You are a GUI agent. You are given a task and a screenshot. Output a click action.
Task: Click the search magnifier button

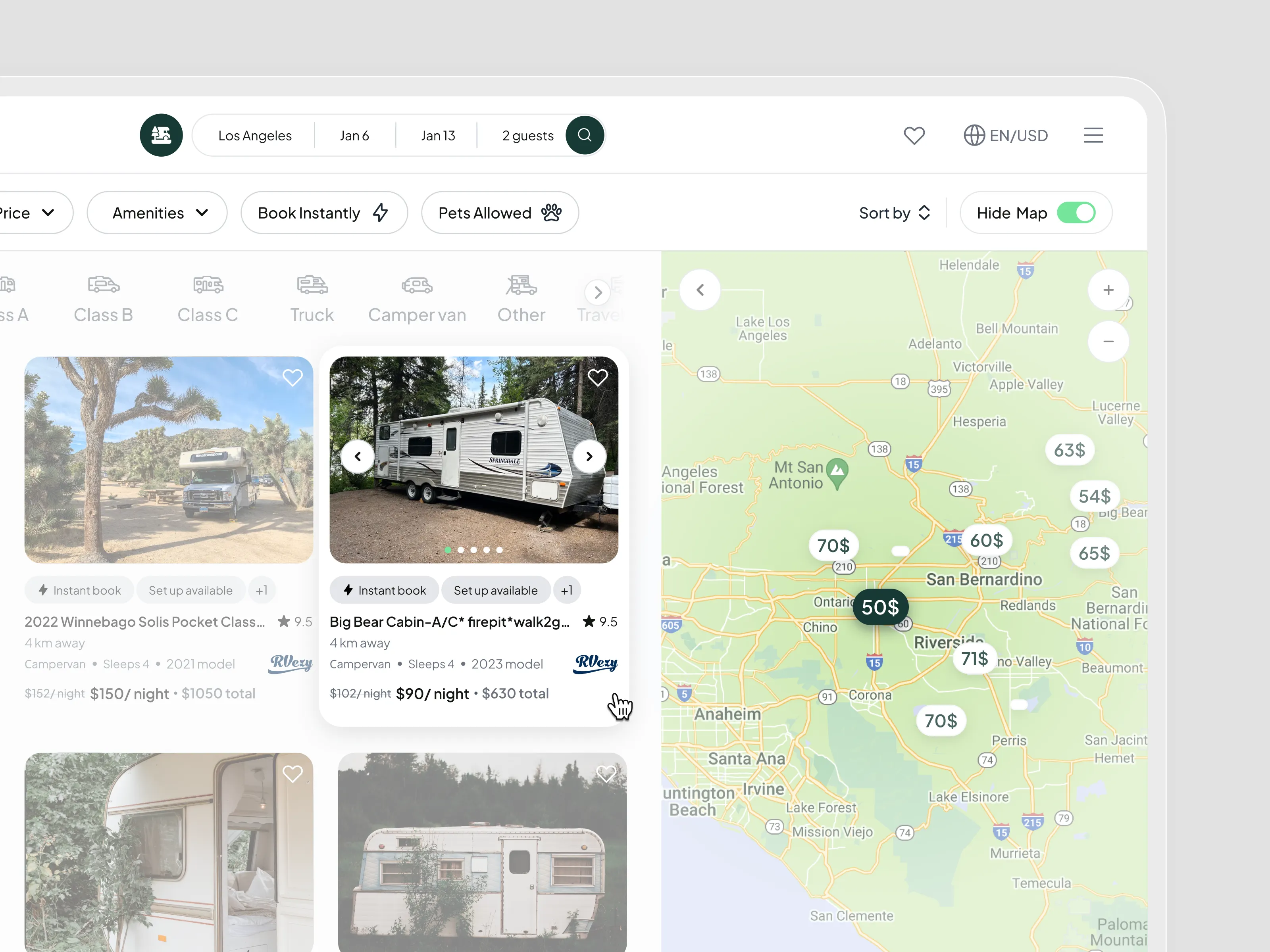(585, 135)
